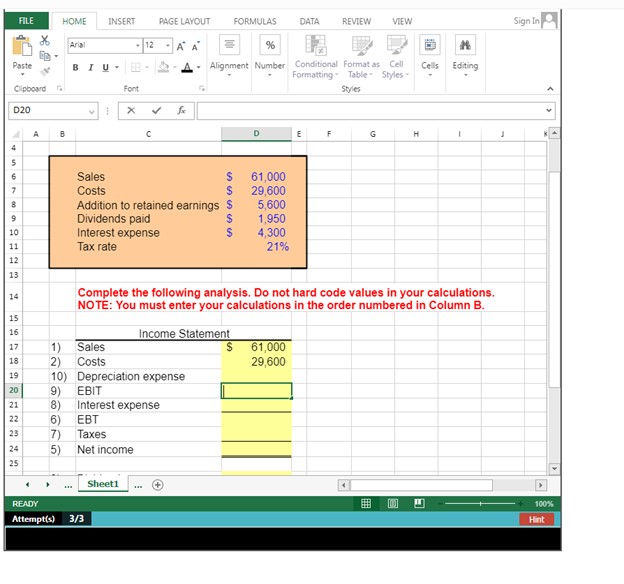Open the Alignment group
Image resolution: width=624 pixels, height=584 pixels.
click(x=229, y=55)
